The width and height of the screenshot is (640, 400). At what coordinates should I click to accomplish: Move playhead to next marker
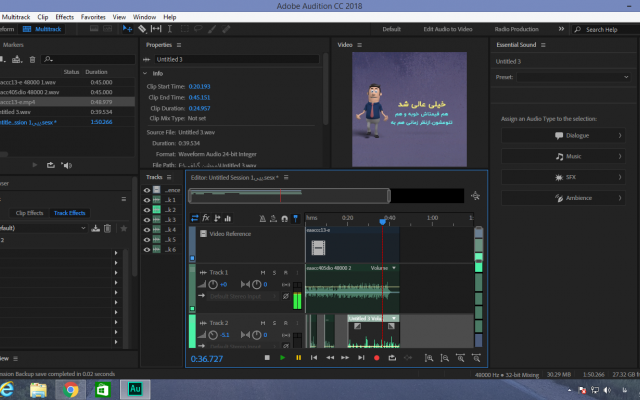click(x=361, y=358)
